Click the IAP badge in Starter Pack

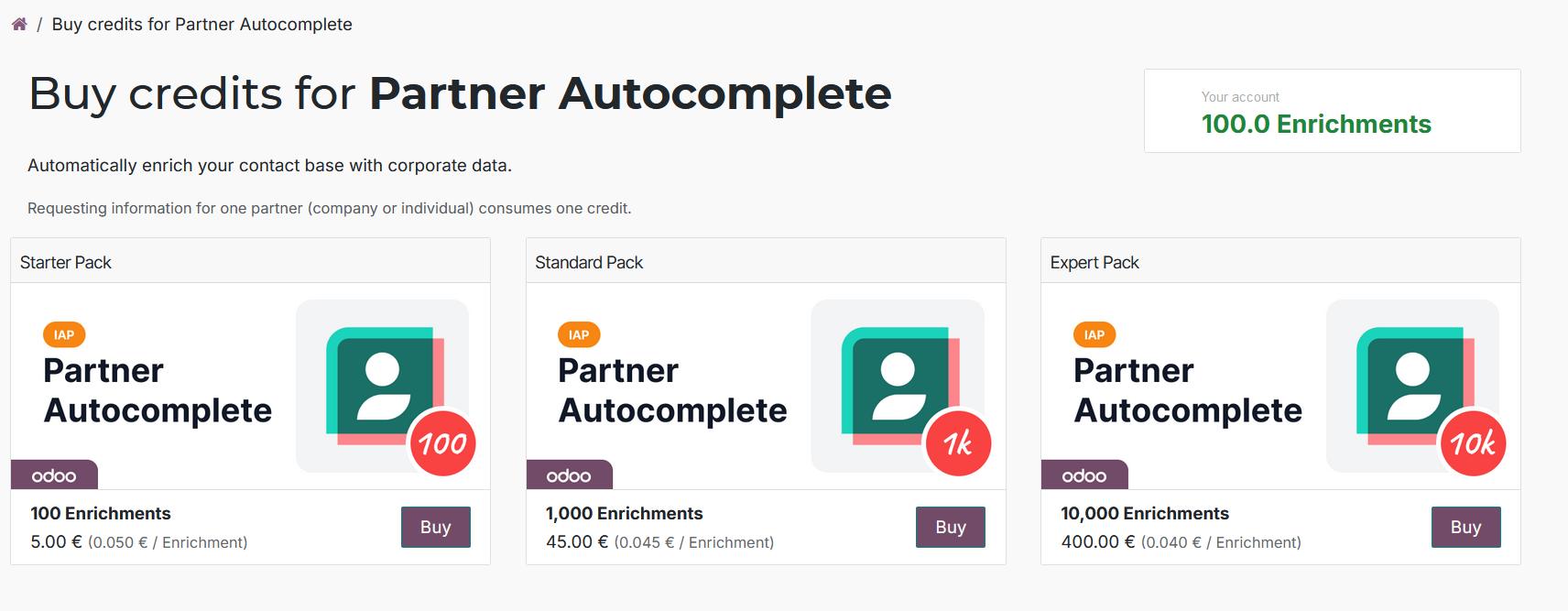(x=64, y=335)
